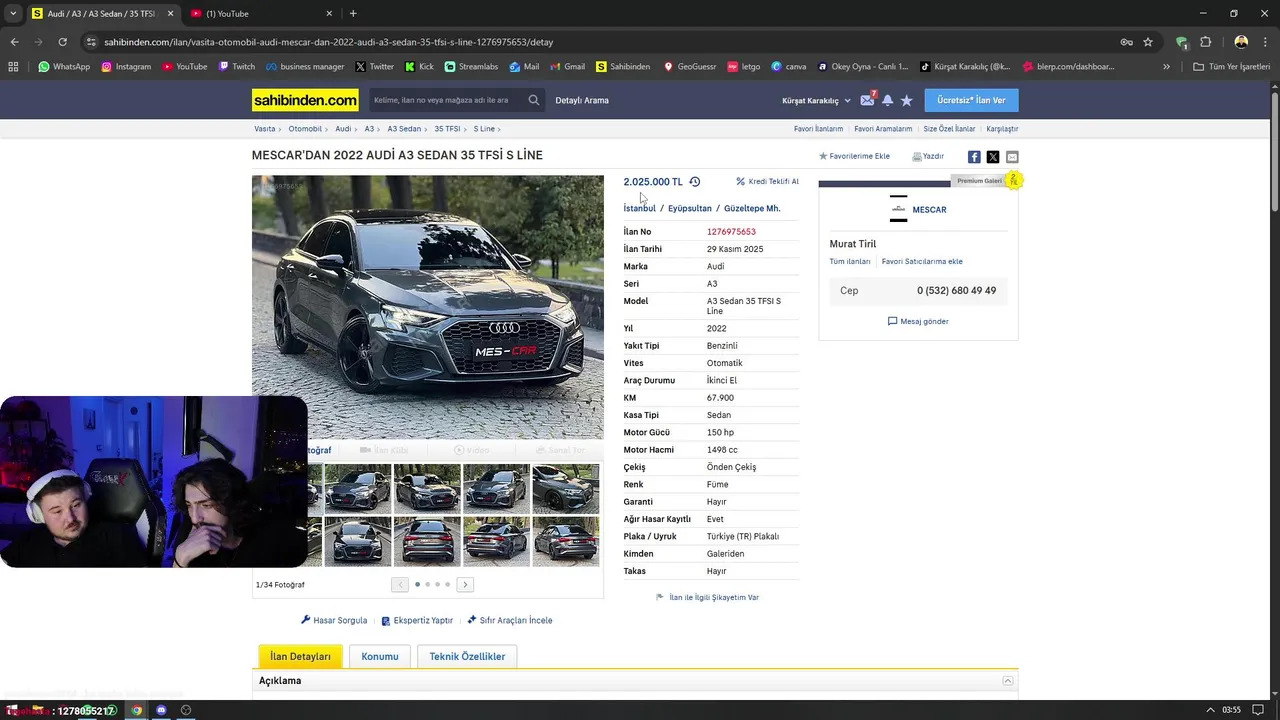The width and height of the screenshot is (1280, 720).
Task: Click Mesaj gönder link
Action: point(918,321)
